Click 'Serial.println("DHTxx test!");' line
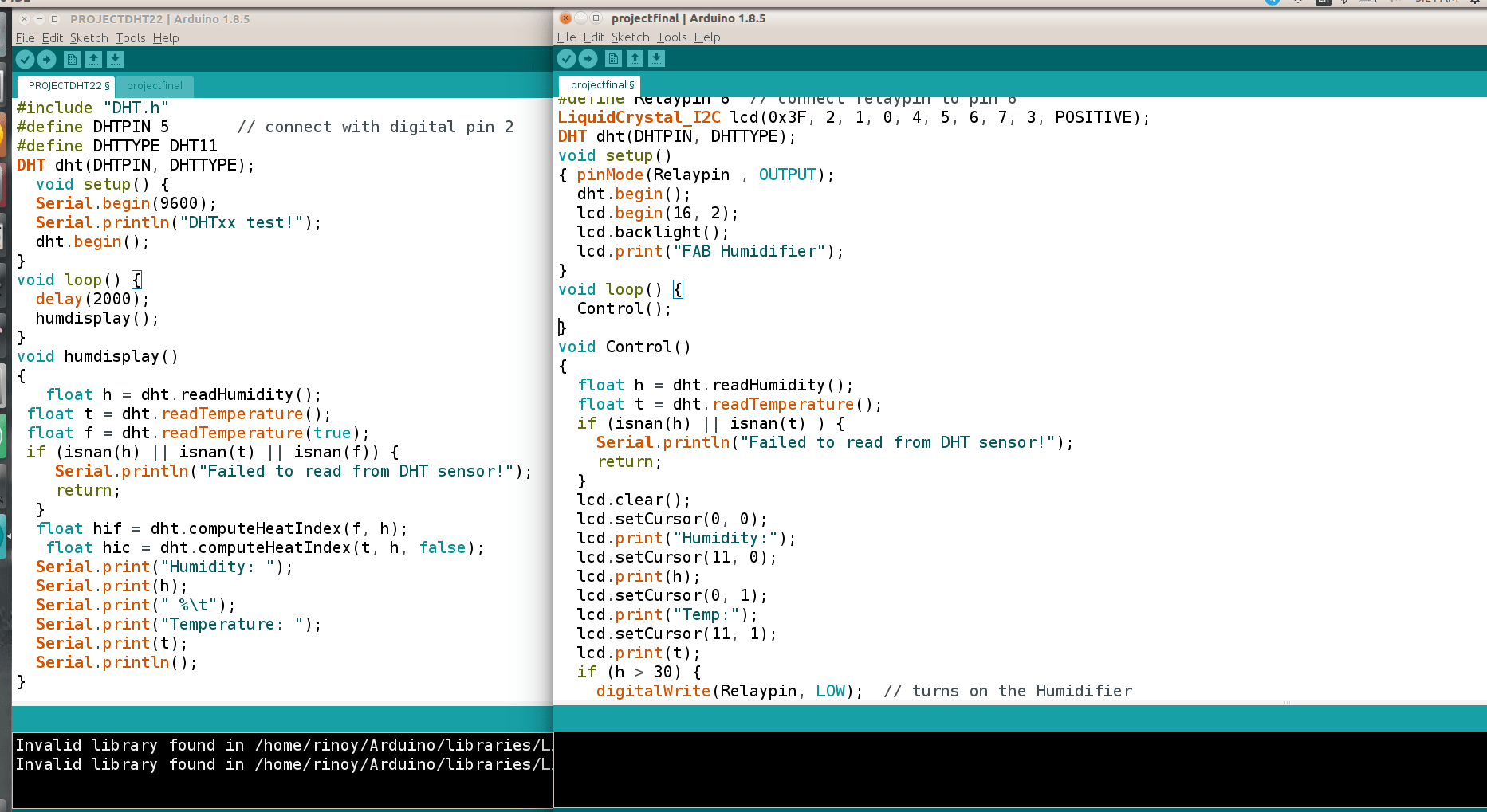This screenshot has height=812, width=1487. pos(179,222)
